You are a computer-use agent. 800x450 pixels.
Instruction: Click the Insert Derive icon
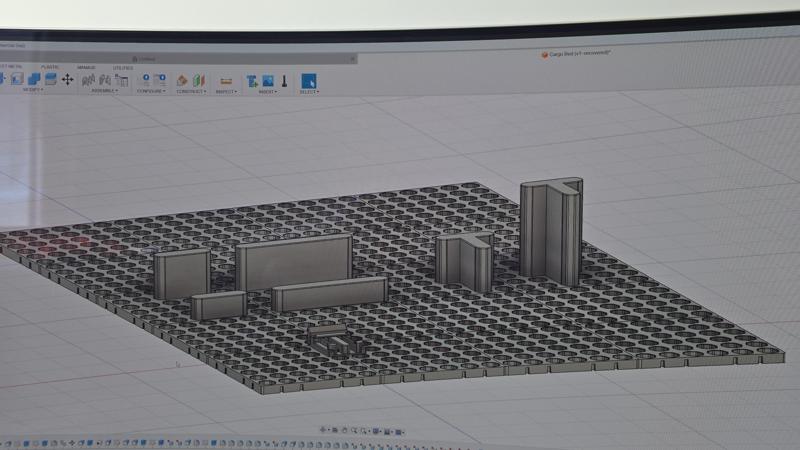click(252, 81)
